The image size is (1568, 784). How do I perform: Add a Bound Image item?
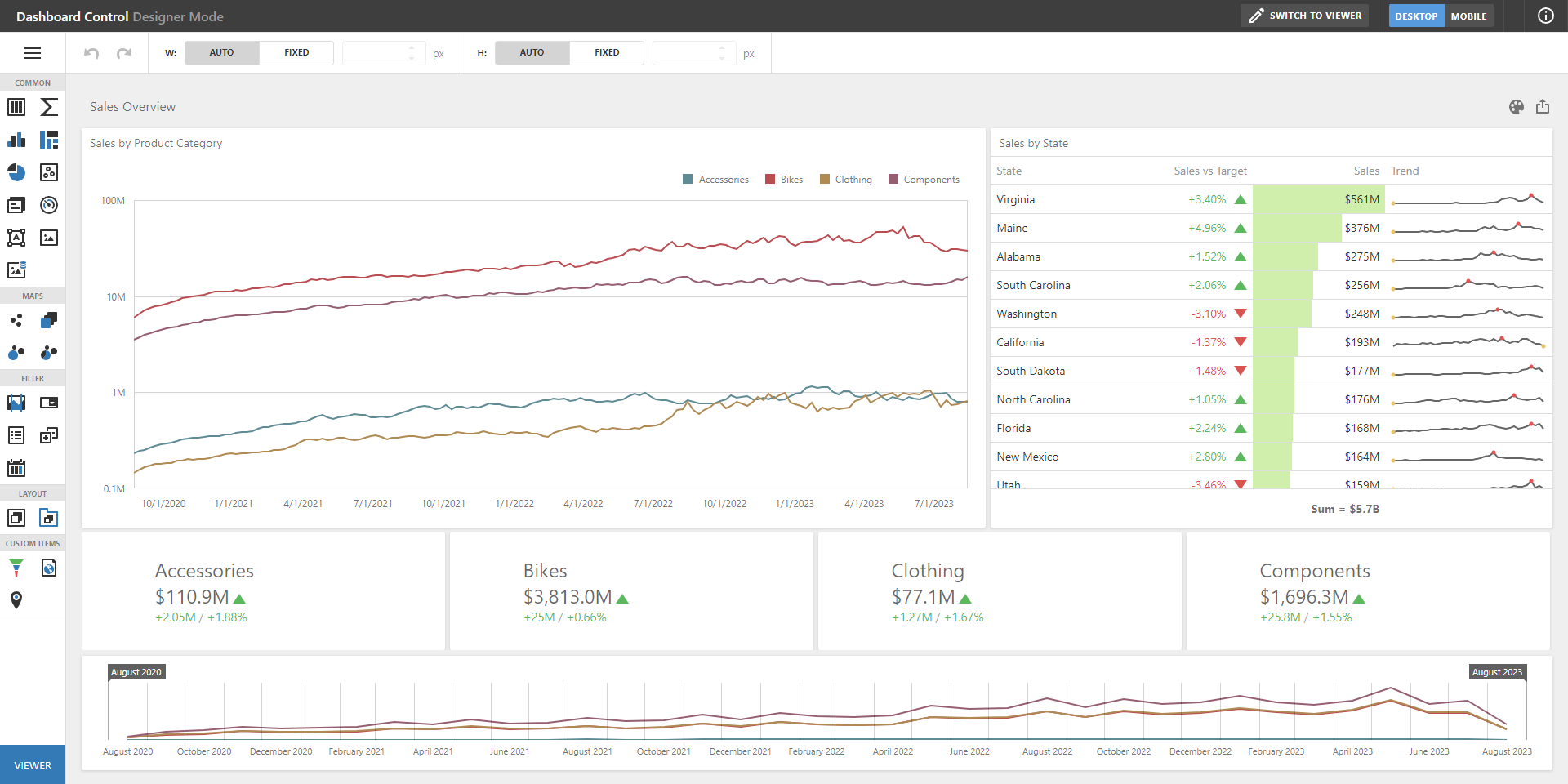tap(16, 270)
